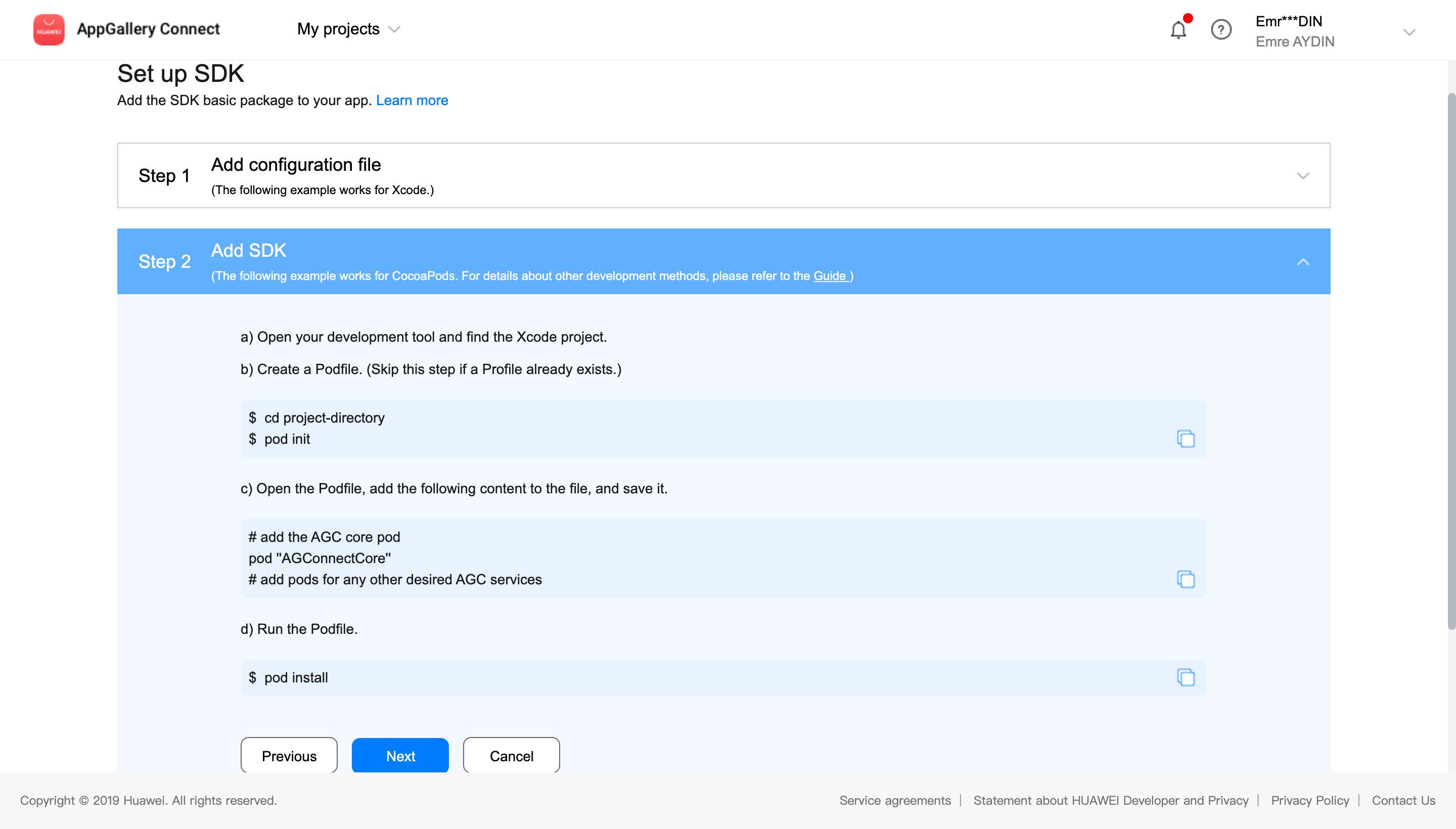Image resolution: width=1456 pixels, height=829 pixels.
Task: Open the notifications bell icon
Action: point(1177,30)
